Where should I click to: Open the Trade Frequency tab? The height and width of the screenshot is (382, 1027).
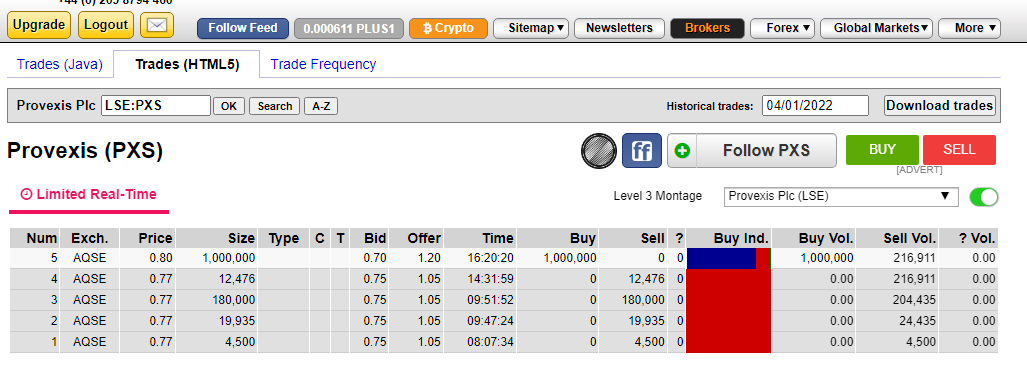pos(324,64)
